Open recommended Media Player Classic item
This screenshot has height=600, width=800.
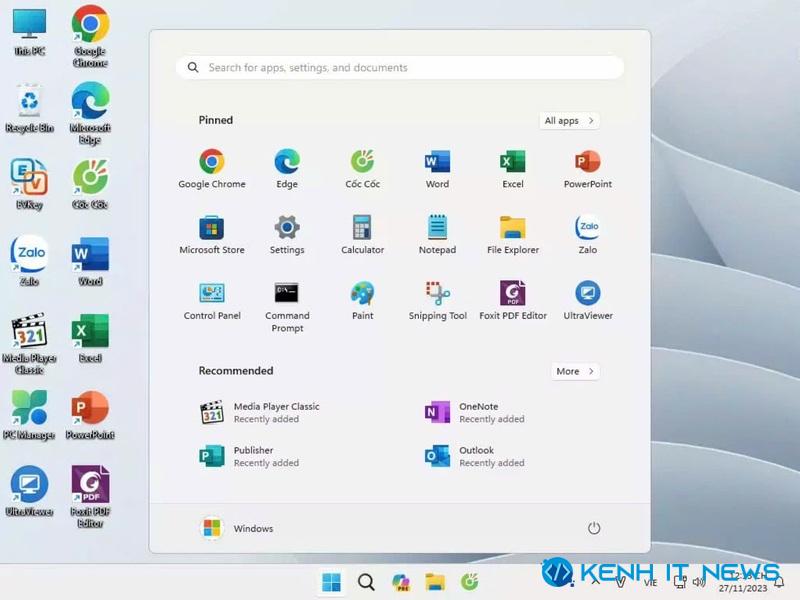tap(260, 412)
